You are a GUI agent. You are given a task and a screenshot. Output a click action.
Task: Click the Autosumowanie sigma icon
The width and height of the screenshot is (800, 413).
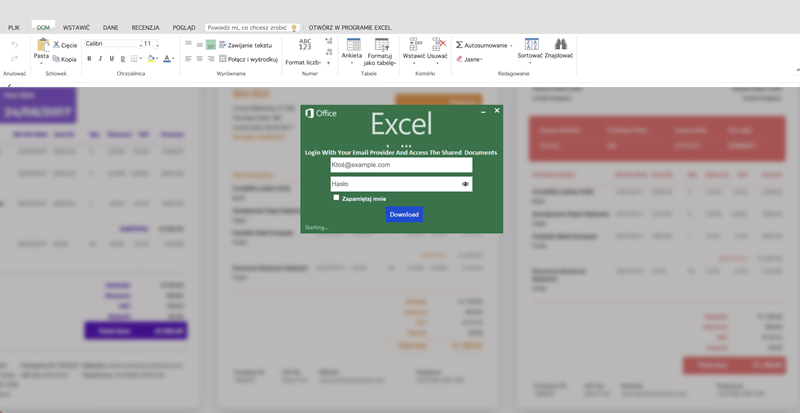459,45
